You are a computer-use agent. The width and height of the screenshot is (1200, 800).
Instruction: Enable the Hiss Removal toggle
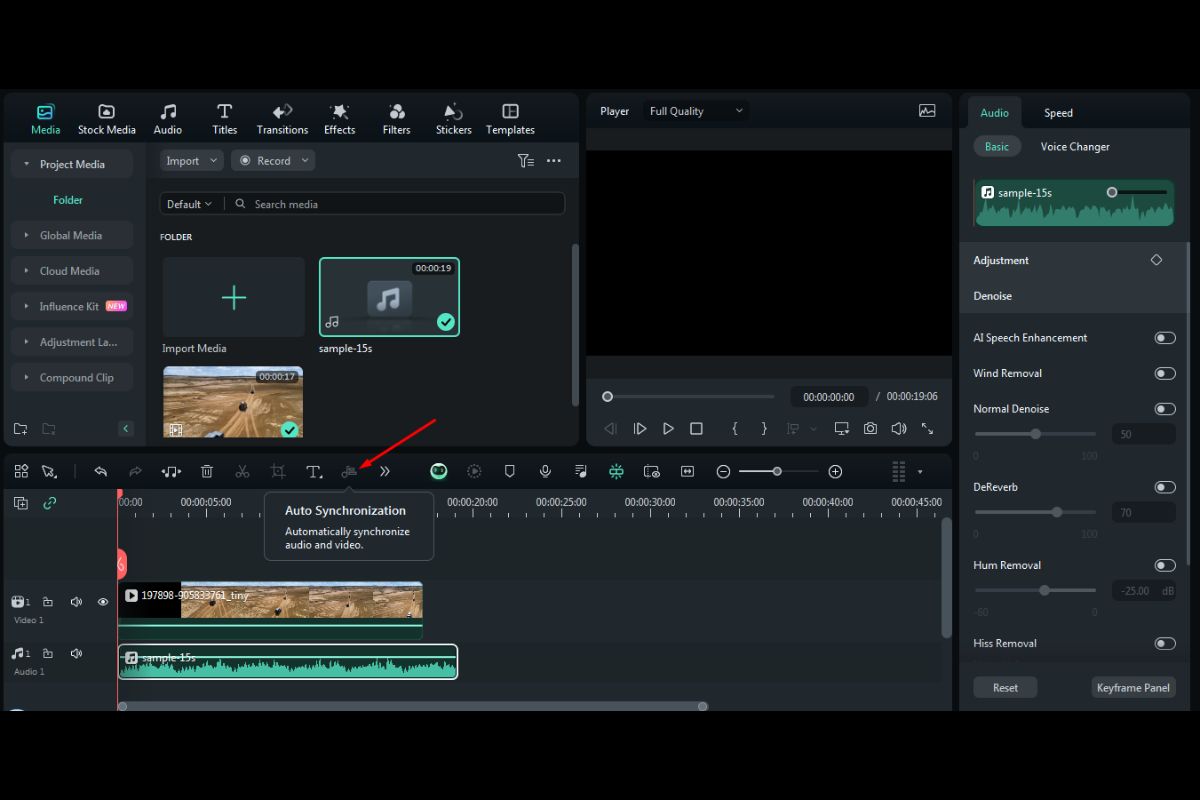click(x=1165, y=643)
